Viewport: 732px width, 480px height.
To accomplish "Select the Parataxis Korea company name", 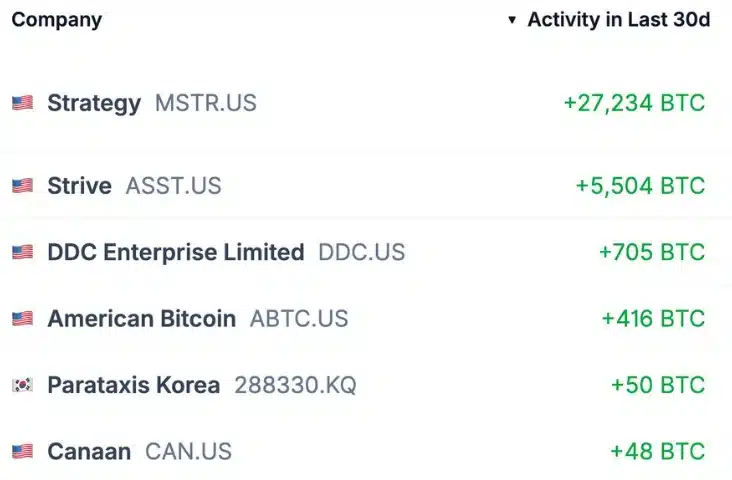I will (x=133, y=385).
